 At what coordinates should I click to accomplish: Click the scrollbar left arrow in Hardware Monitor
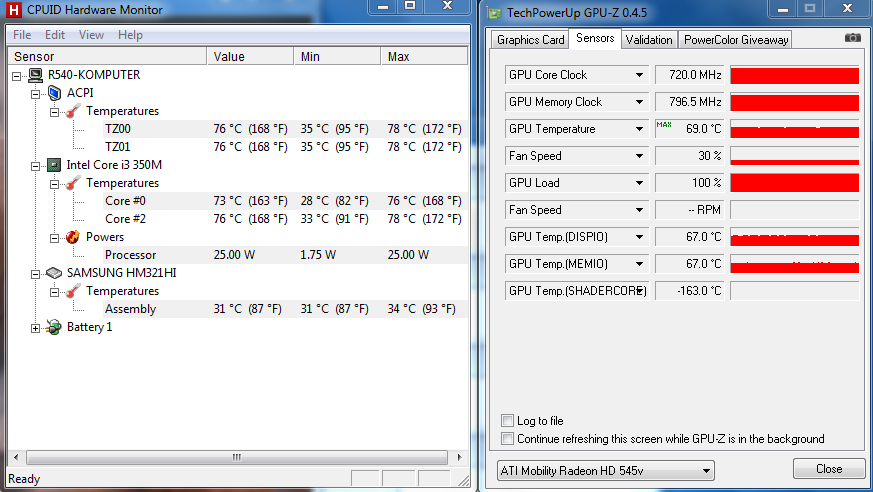(x=16, y=457)
